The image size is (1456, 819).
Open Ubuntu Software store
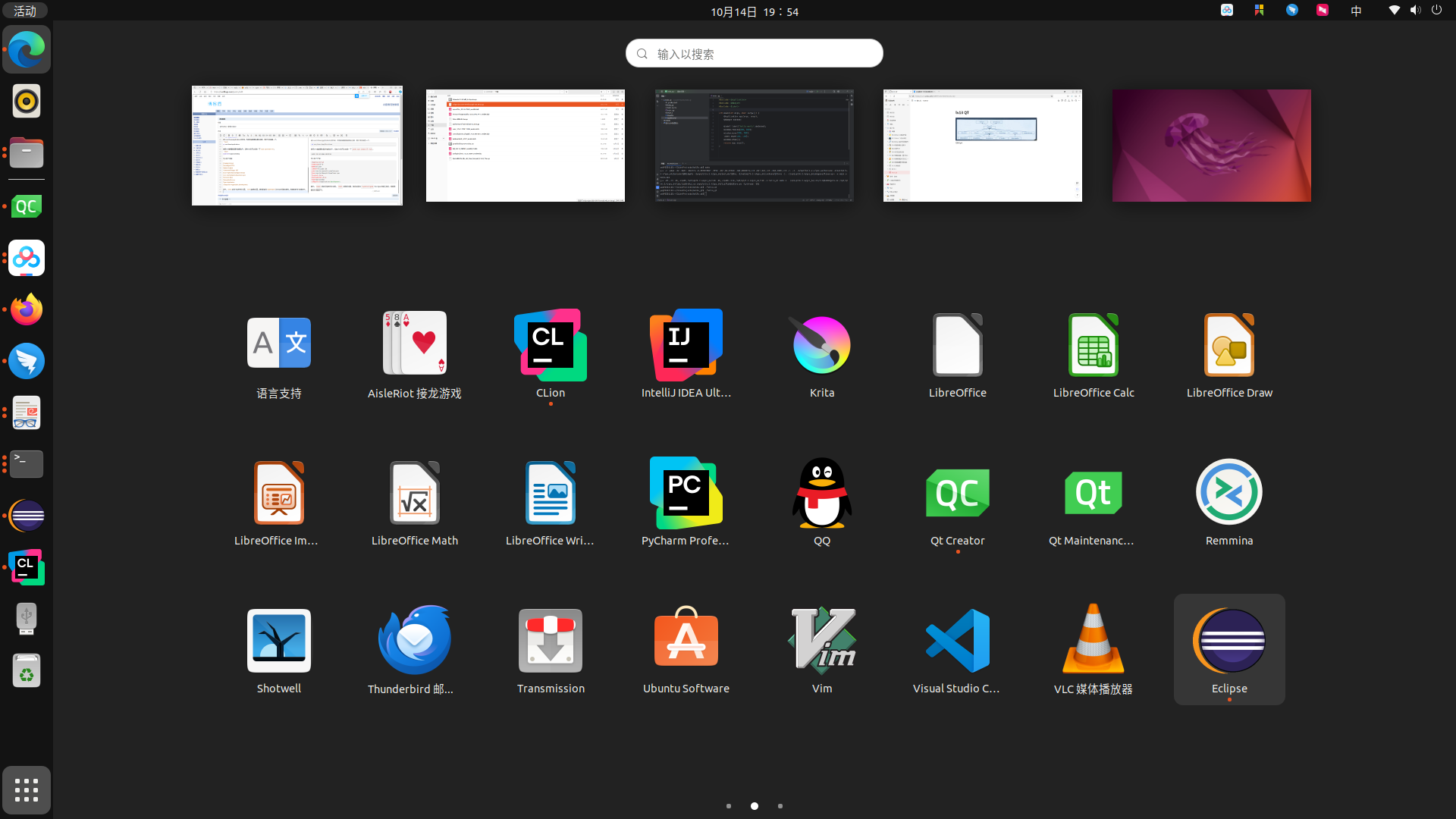point(686,649)
